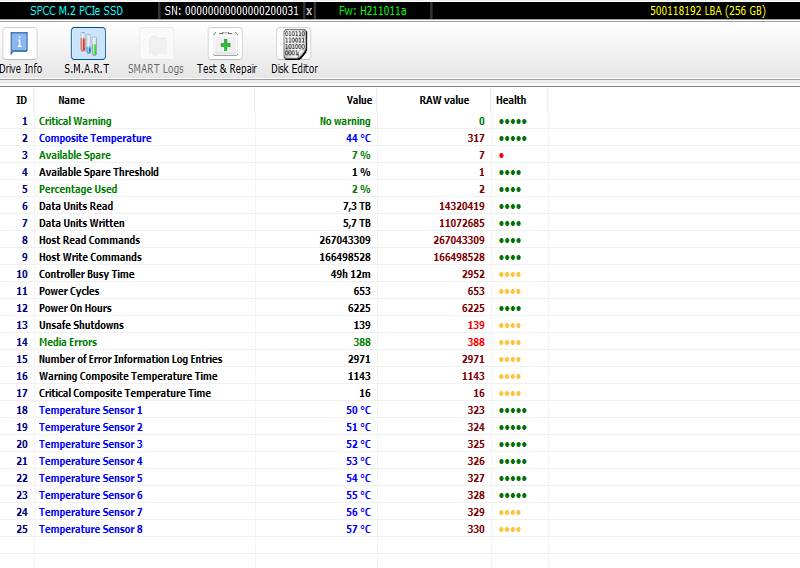The image size is (800, 568).
Task: Select the Temperature Sensor 8 row
Action: [x=90, y=529]
